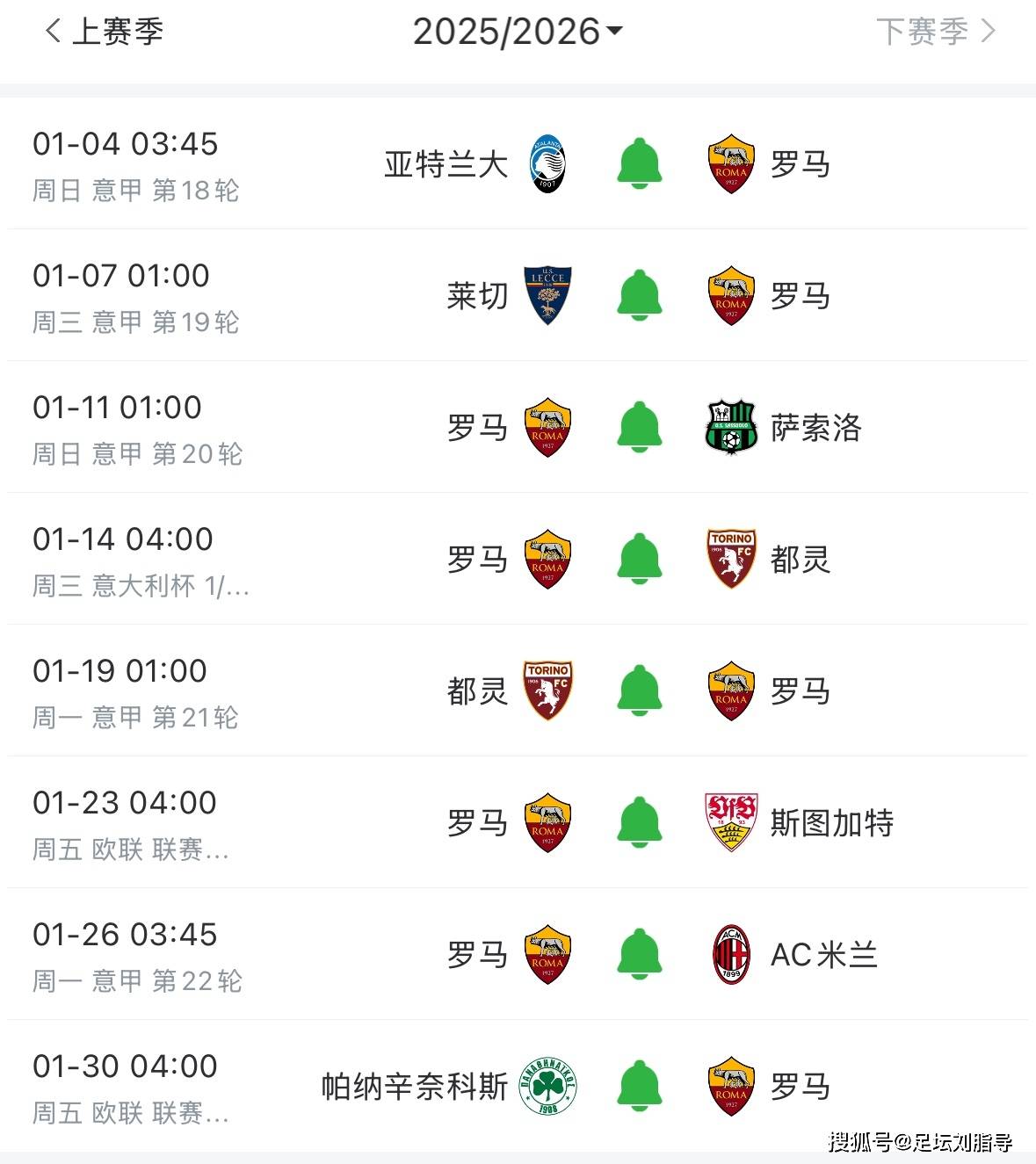
Task: Click the Atalanta club crest
Action: pos(547,164)
